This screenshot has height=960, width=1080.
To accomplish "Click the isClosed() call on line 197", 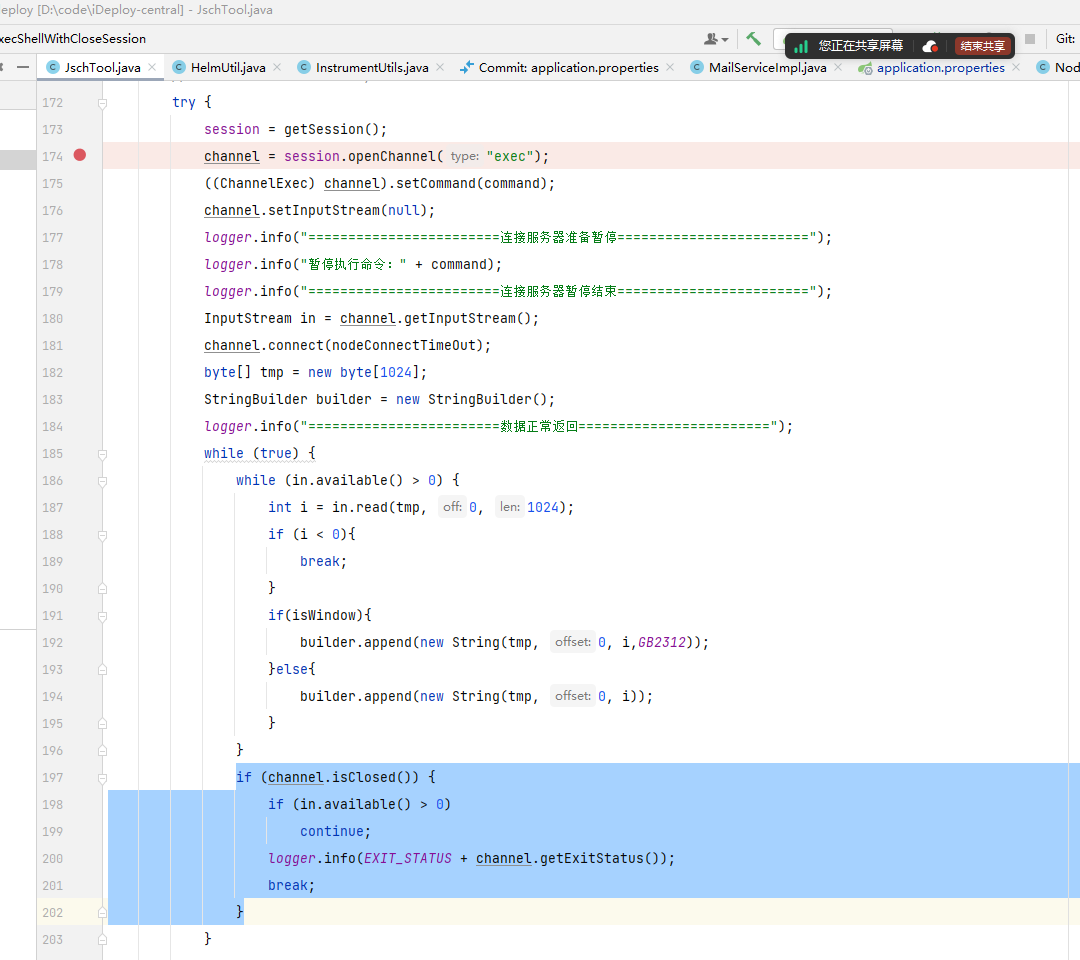I will (371, 778).
